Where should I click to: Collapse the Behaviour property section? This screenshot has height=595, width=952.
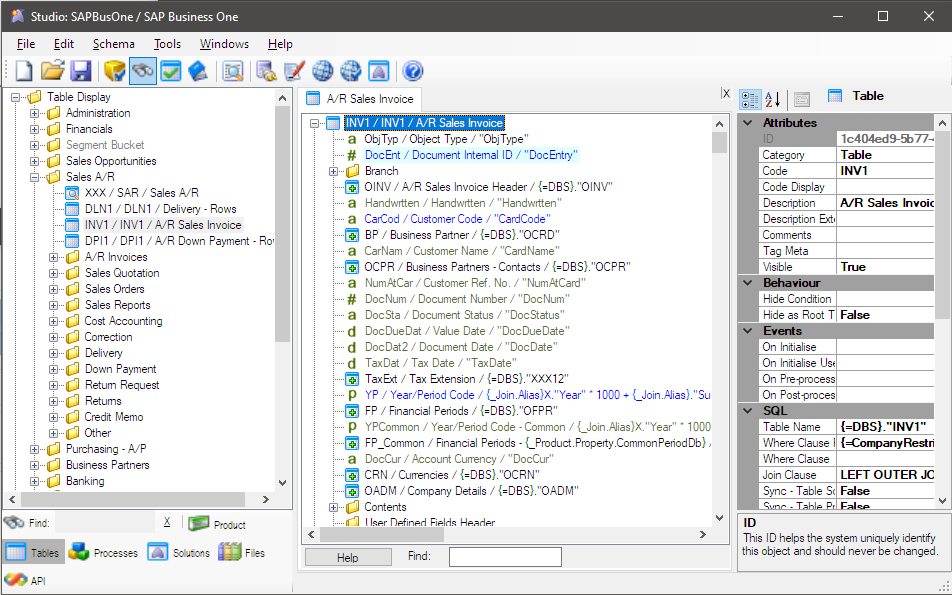(747, 283)
